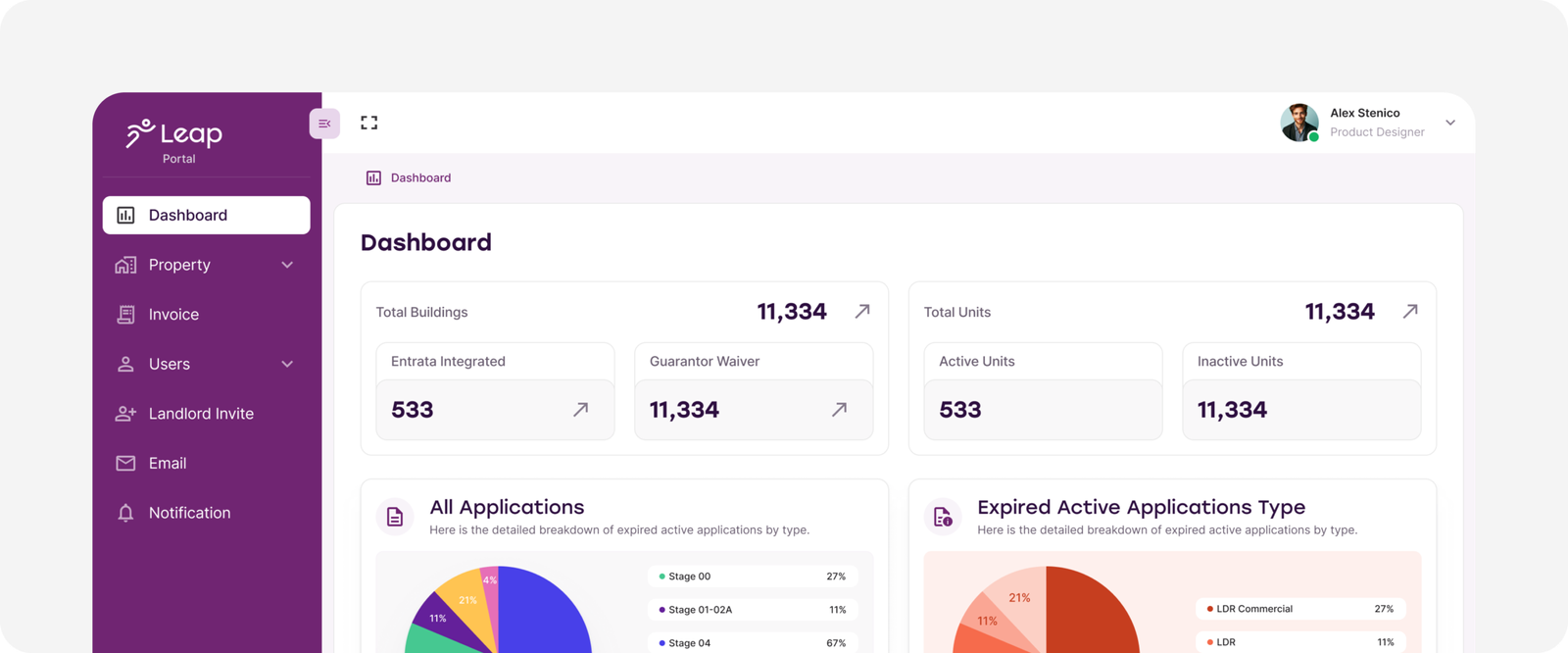This screenshot has height=653, width=1568.
Task: Open arrow icon next to Total Buildings
Action: 862,311
